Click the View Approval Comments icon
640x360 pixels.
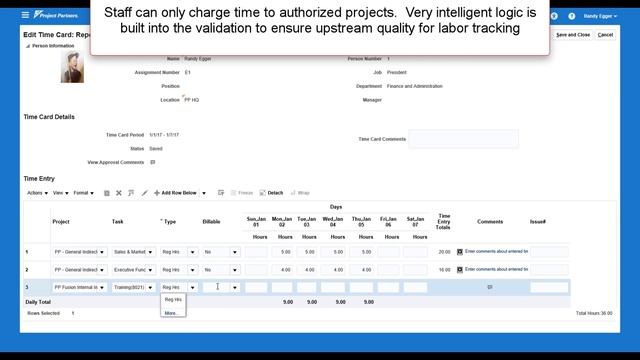pos(153,162)
